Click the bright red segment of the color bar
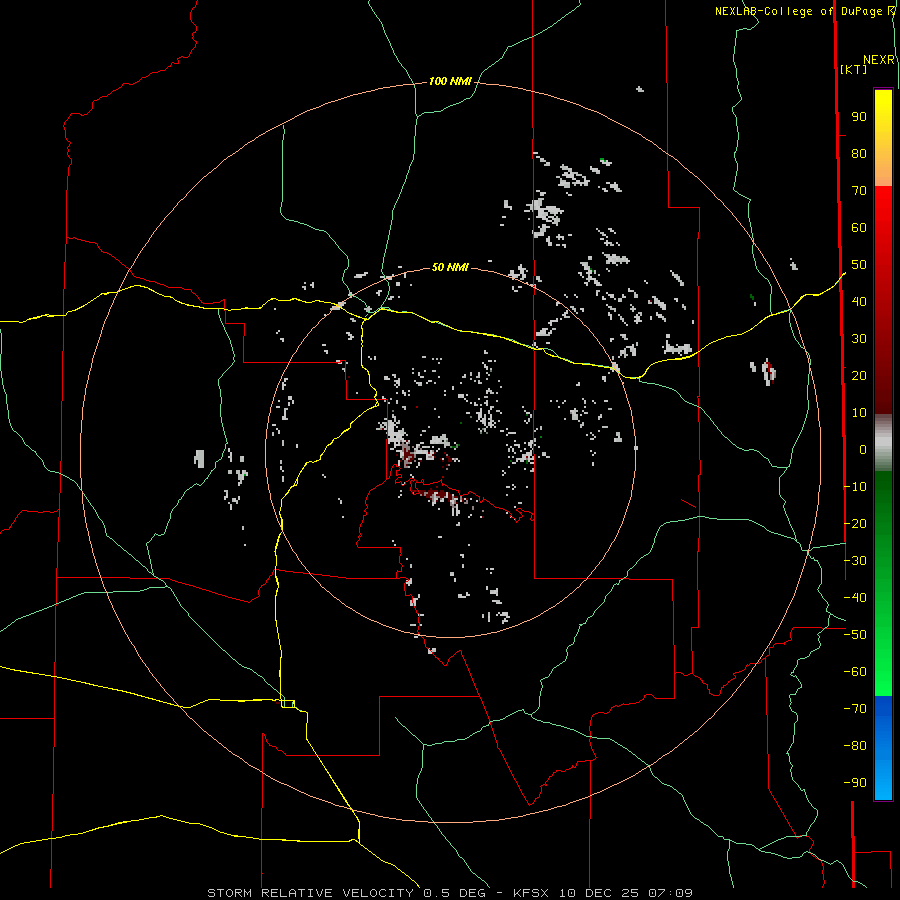Image resolution: width=900 pixels, height=900 pixels. click(883, 210)
